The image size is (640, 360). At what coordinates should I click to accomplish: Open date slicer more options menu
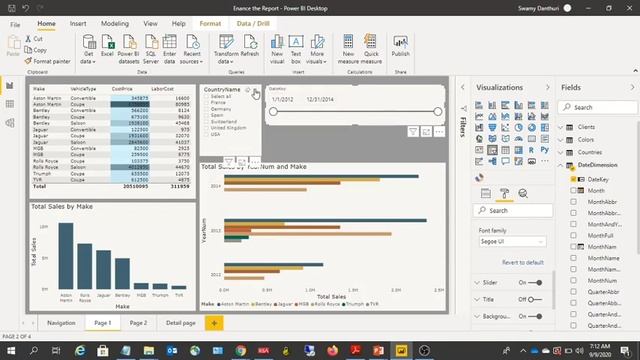click(439, 131)
